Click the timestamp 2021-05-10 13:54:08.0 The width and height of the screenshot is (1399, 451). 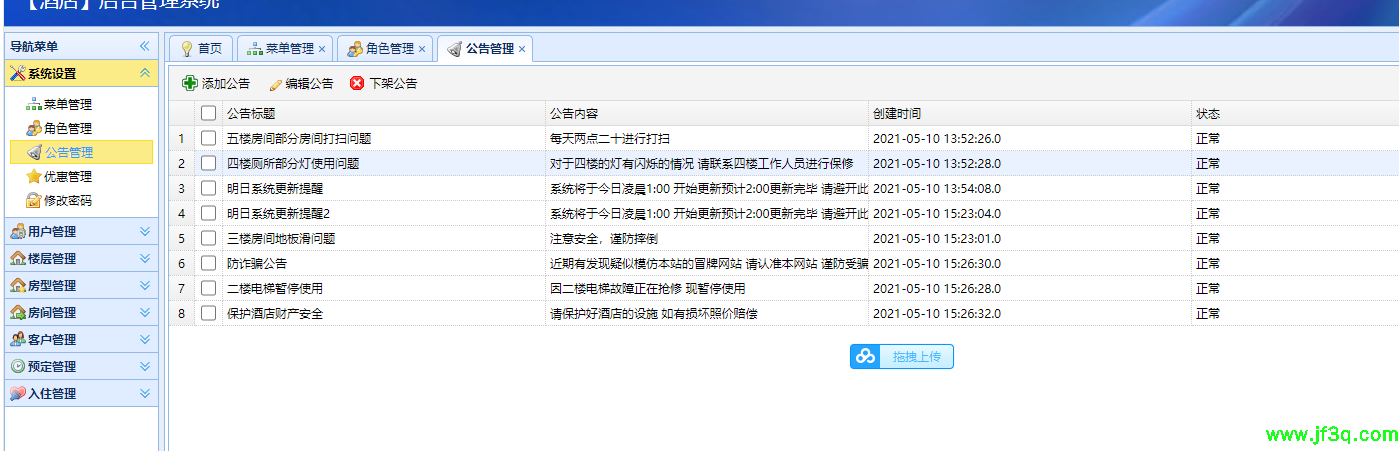(x=937, y=188)
